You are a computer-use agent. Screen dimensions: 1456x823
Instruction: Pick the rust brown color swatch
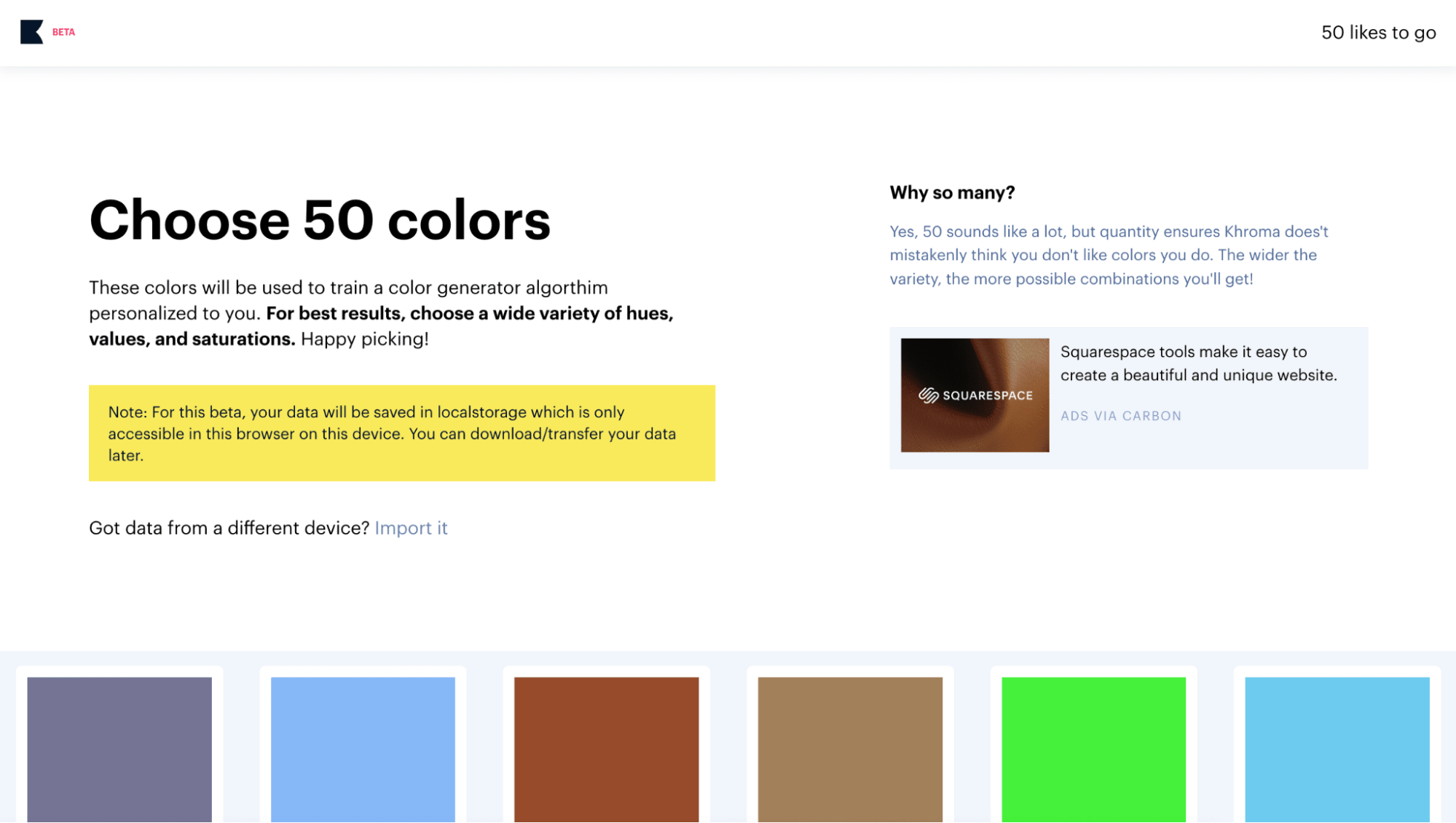click(606, 749)
